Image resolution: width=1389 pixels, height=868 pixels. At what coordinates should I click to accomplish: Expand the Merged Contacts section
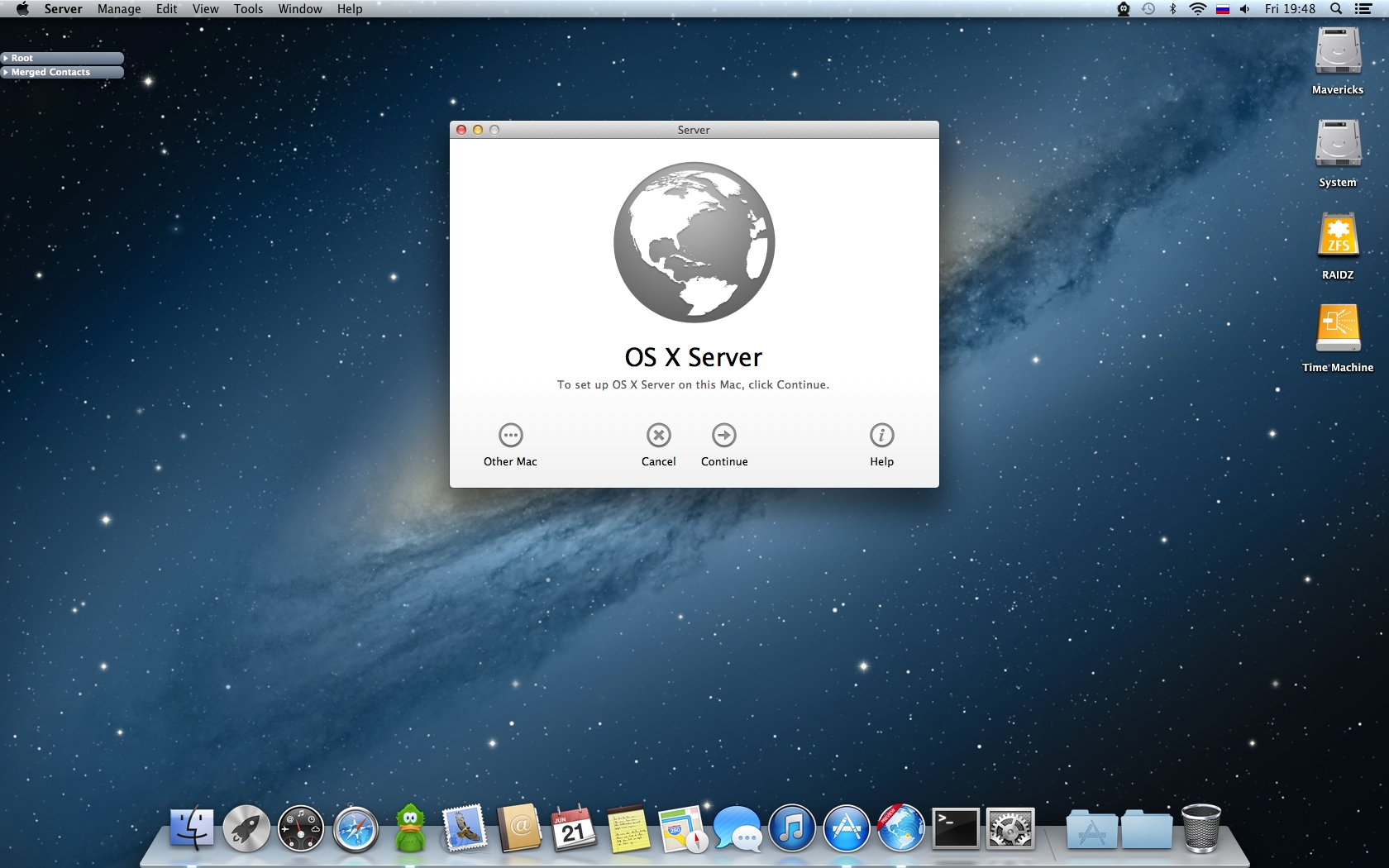click(x=7, y=72)
